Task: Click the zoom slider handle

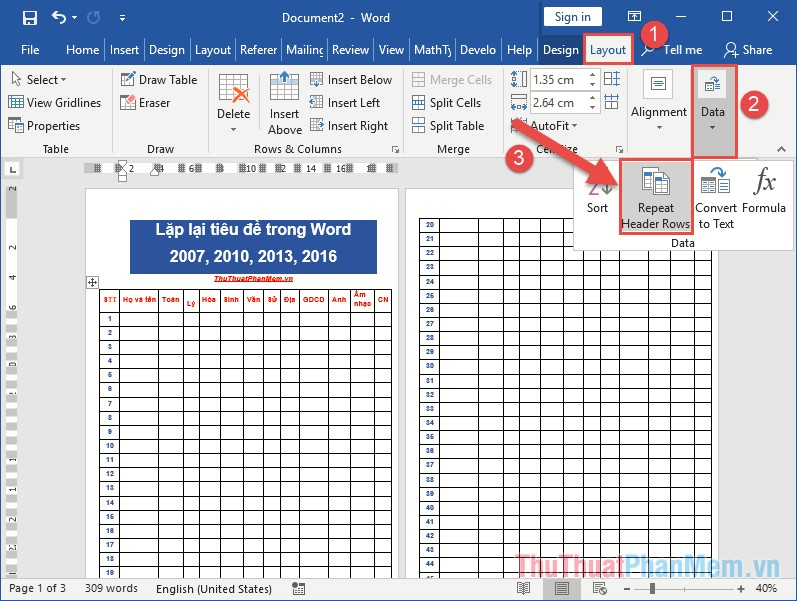Action: pos(652,589)
